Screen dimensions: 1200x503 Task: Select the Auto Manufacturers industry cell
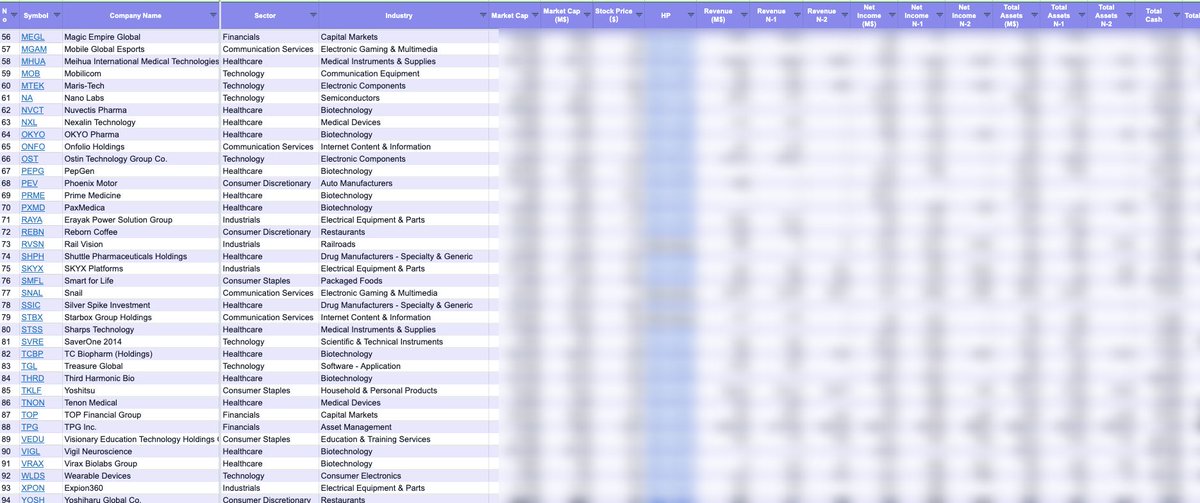click(x=402, y=183)
